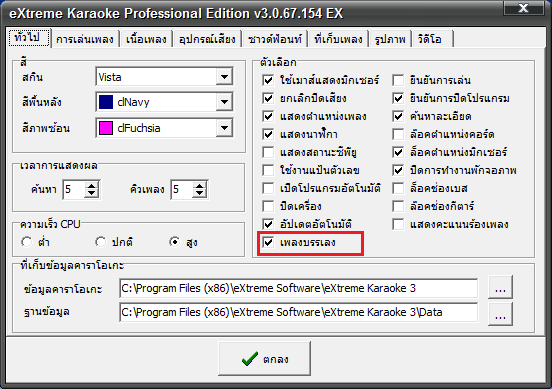Enable เปิดโปรแกรมอัตโนมัติ checkbox

(x=268, y=188)
